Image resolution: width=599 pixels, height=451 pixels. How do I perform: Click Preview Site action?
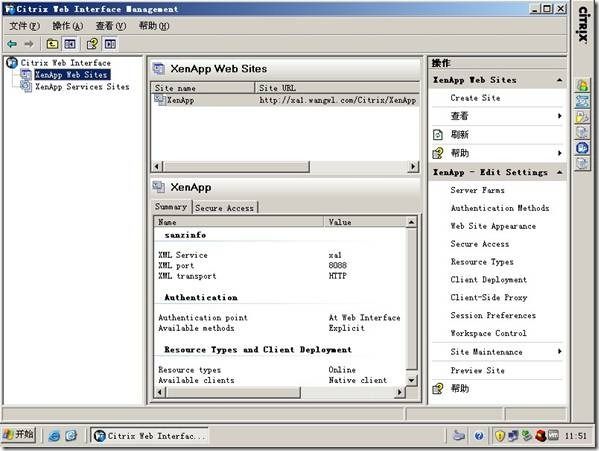pos(477,370)
